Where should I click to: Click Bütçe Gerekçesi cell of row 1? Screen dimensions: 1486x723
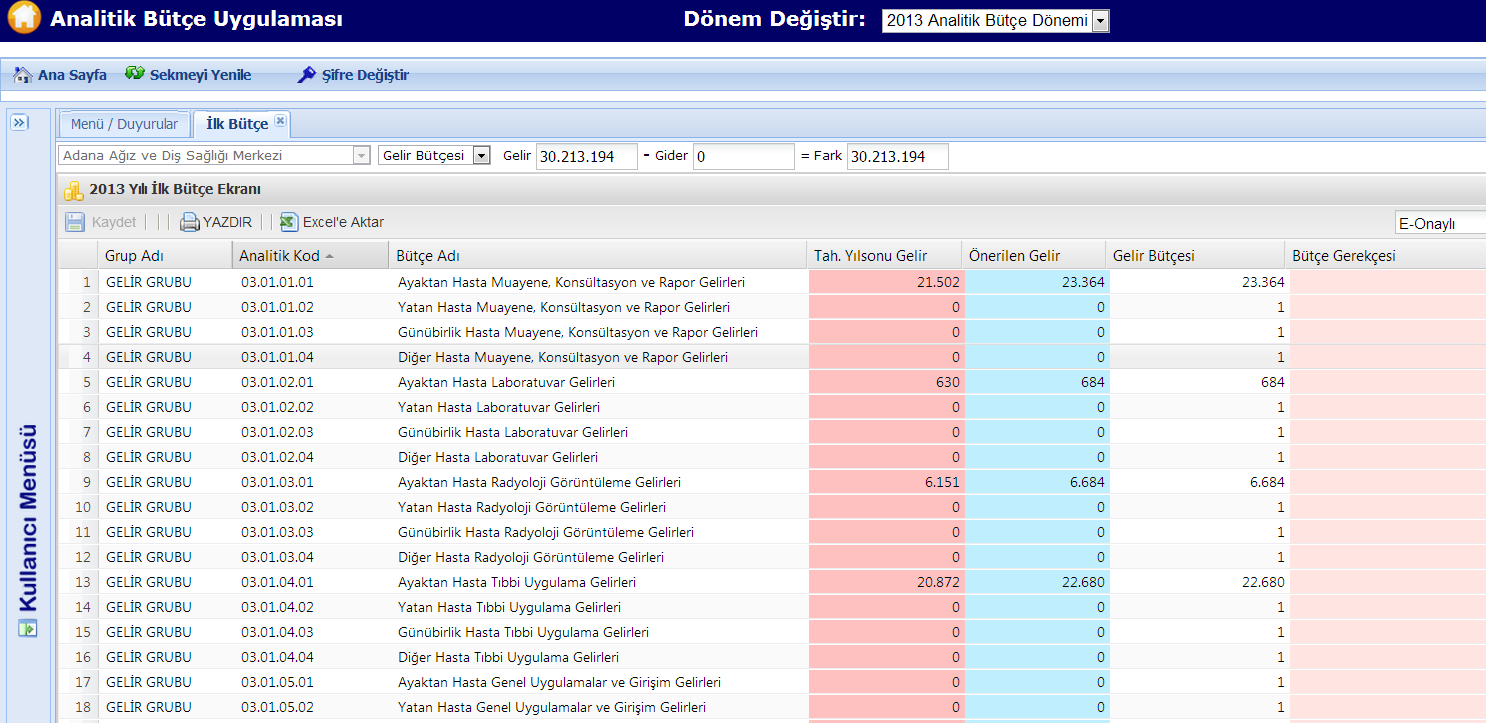pos(1387,282)
